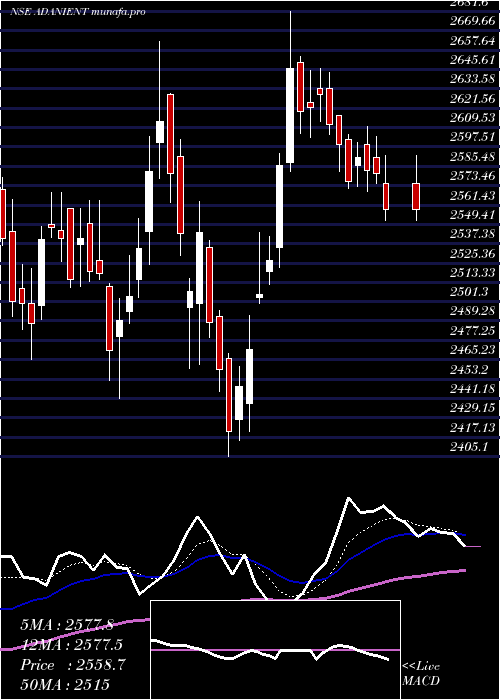Select the 2465.23 axis value
Screen dimensions: 500x700
tap(472, 350)
